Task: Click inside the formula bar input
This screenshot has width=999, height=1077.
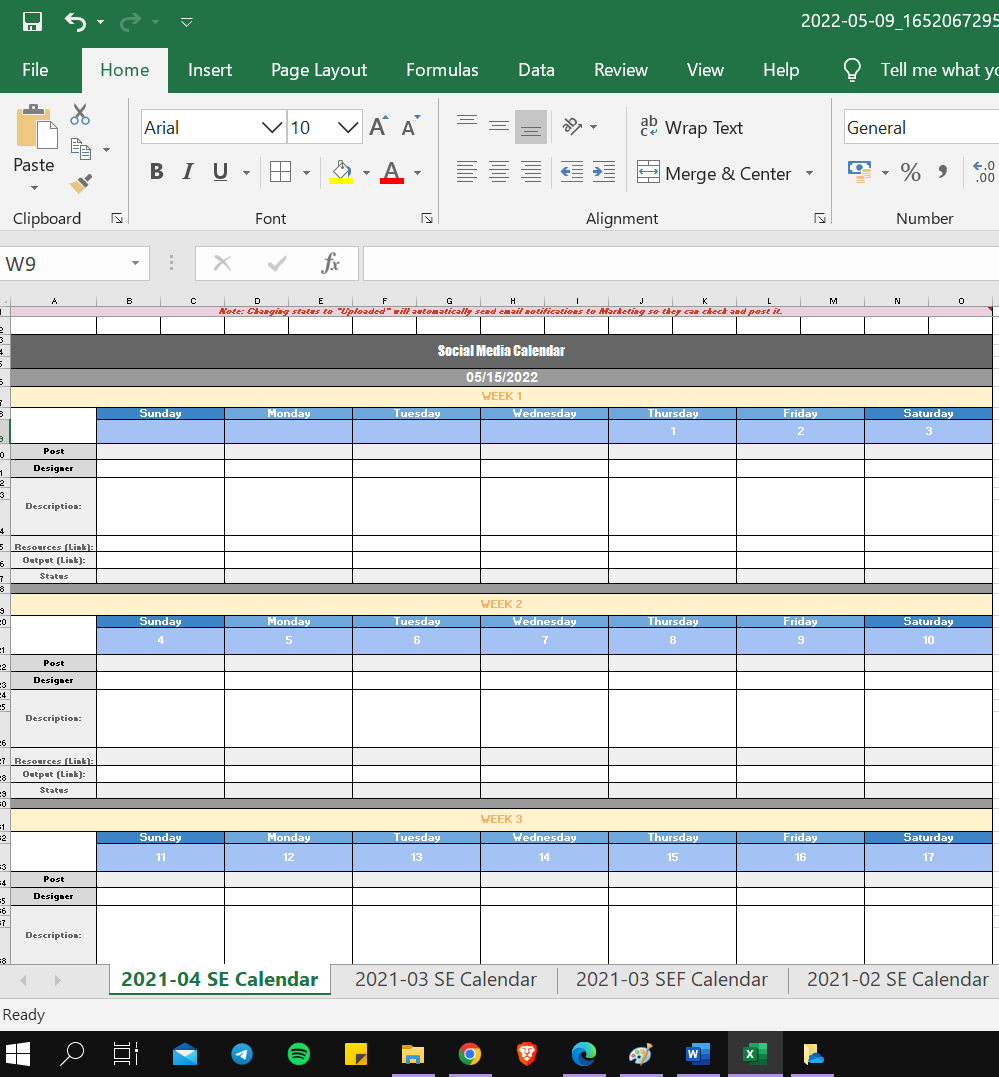Action: pyautogui.click(x=680, y=264)
